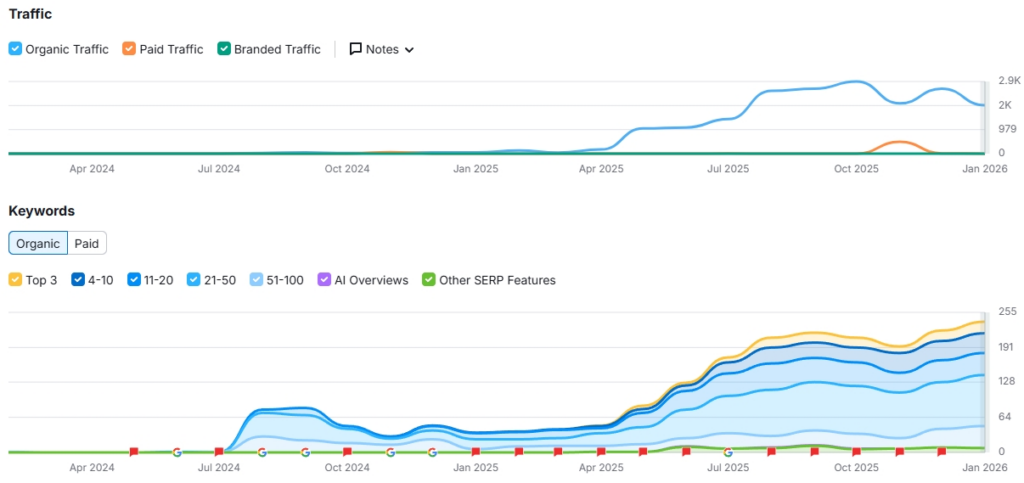Image resolution: width=1024 pixels, height=483 pixels.
Task: Switch to the Paid keywords tab
Action: click(87, 243)
